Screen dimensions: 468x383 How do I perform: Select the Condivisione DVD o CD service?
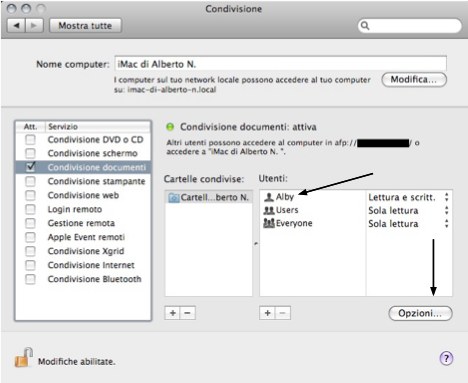point(95,139)
